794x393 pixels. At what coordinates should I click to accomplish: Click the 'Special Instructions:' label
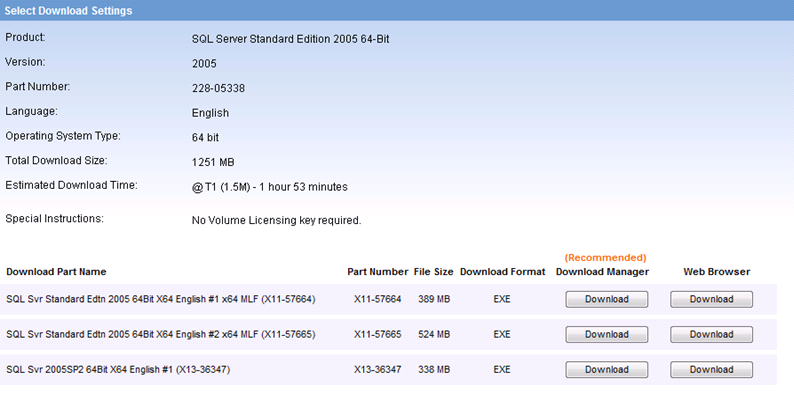[x=55, y=219]
